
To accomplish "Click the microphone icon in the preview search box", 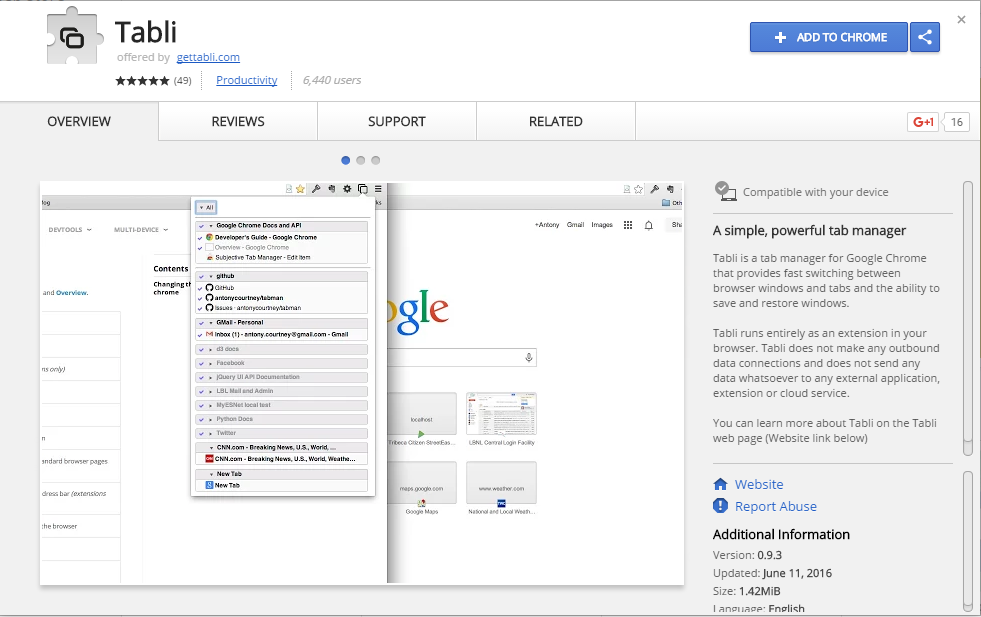I will click(x=529, y=357).
